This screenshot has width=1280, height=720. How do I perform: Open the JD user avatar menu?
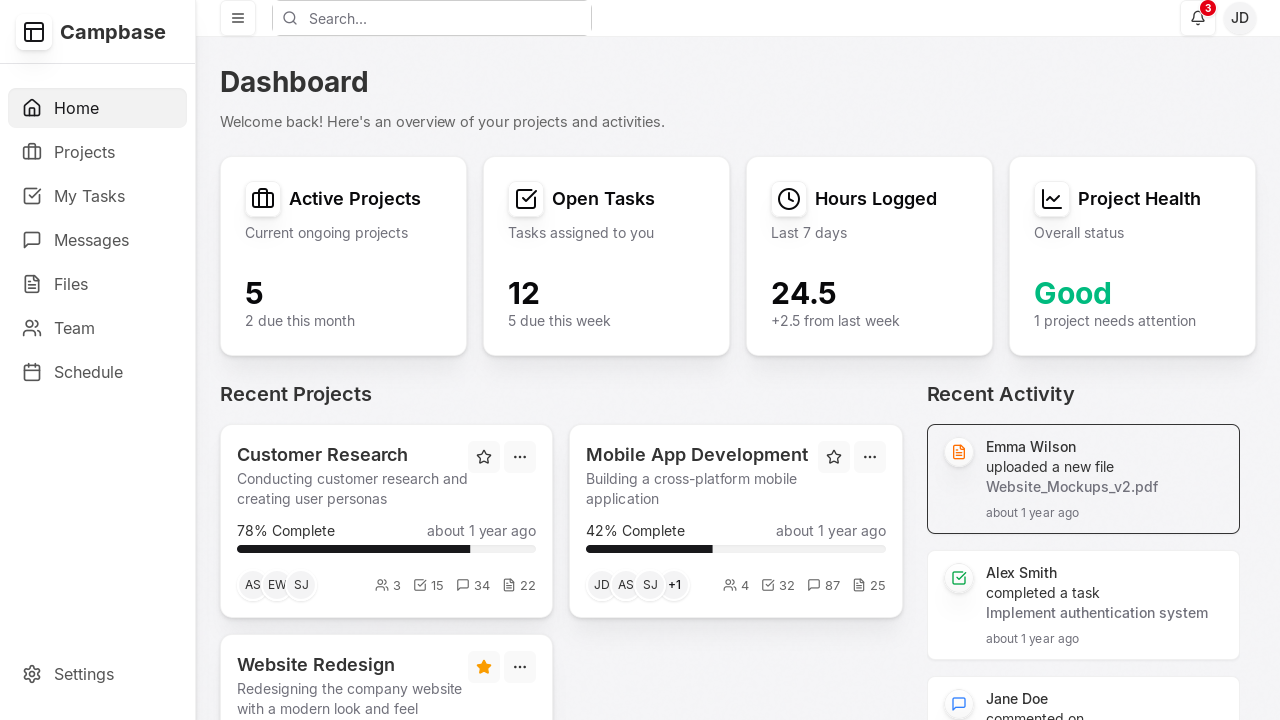pyautogui.click(x=1239, y=18)
